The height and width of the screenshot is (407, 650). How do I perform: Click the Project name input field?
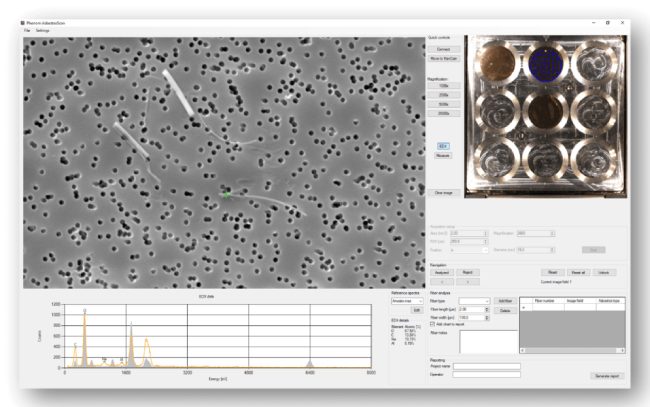tap(487, 366)
